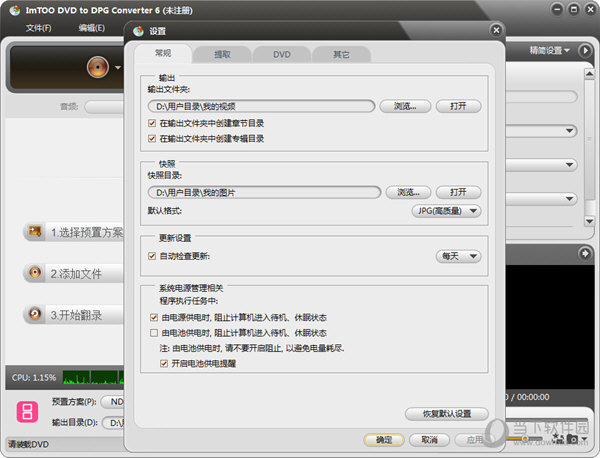Open the 编辑(E) menu

[91, 28]
